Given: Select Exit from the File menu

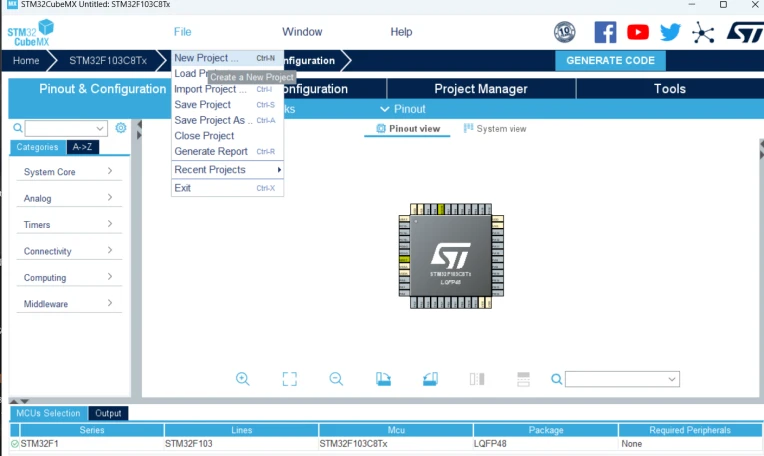Looking at the screenshot, I should pos(228,188).
